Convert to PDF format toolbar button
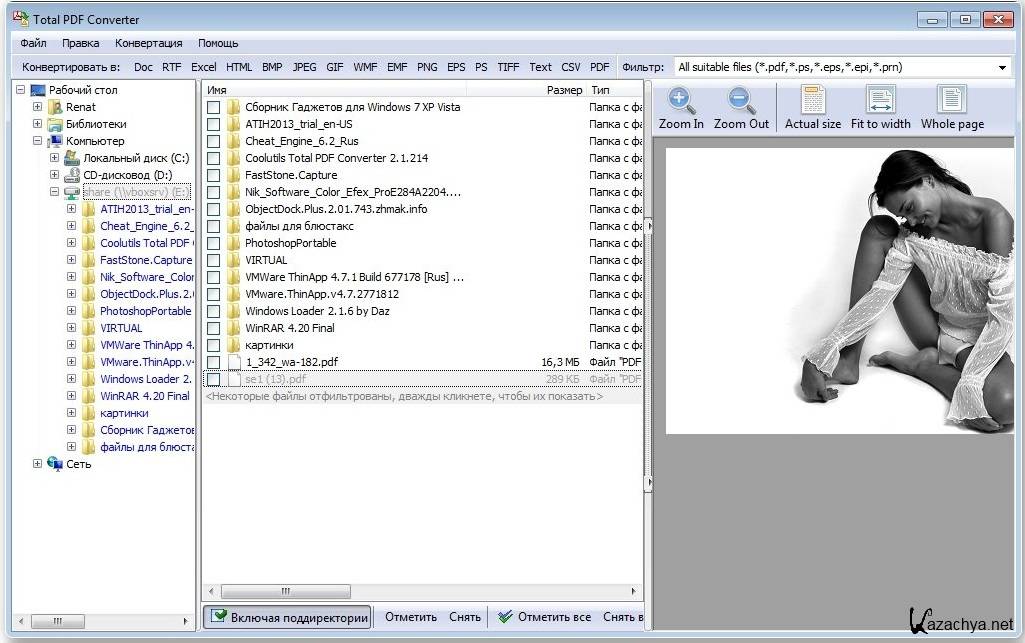 [x=599, y=67]
